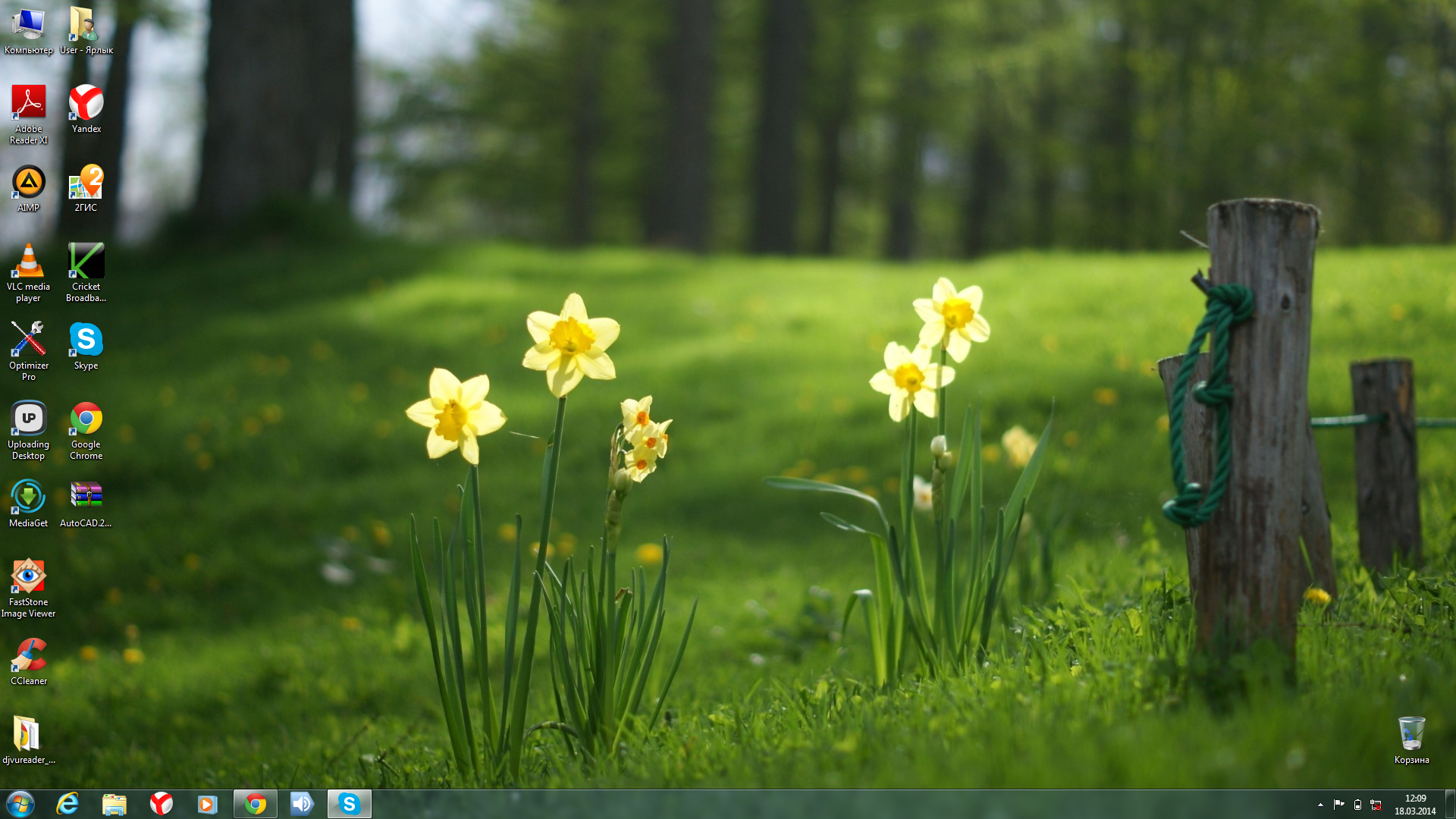The width and height of the screenshot is (1456, 819).
Task: Select the Uploading Desktop icon
Action: click(28, 431)
